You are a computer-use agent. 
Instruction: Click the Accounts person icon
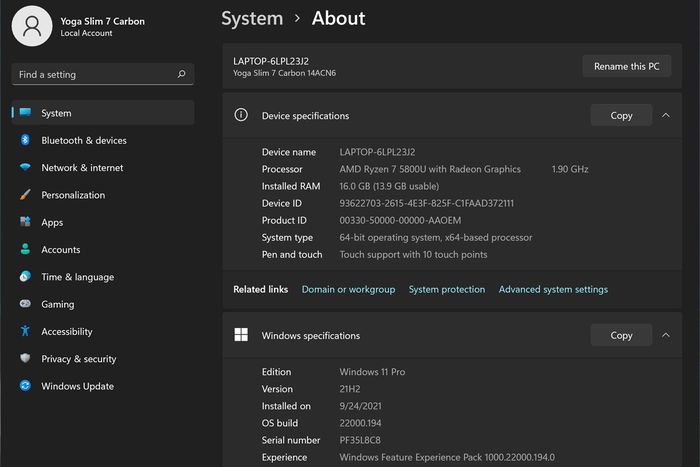[25, 249]
